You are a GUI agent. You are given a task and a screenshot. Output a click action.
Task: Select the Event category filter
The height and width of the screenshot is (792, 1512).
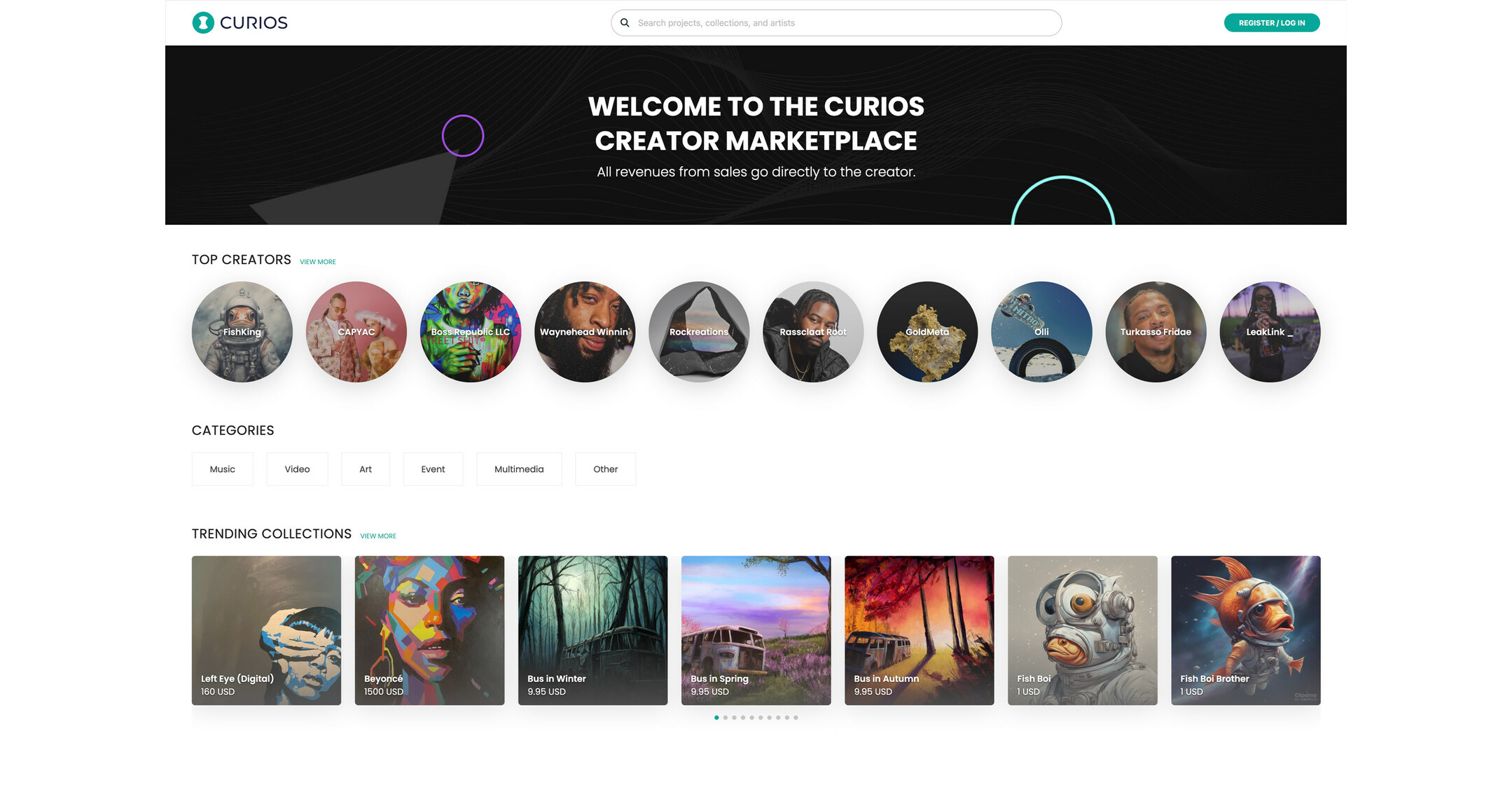(x=432, y=468)
